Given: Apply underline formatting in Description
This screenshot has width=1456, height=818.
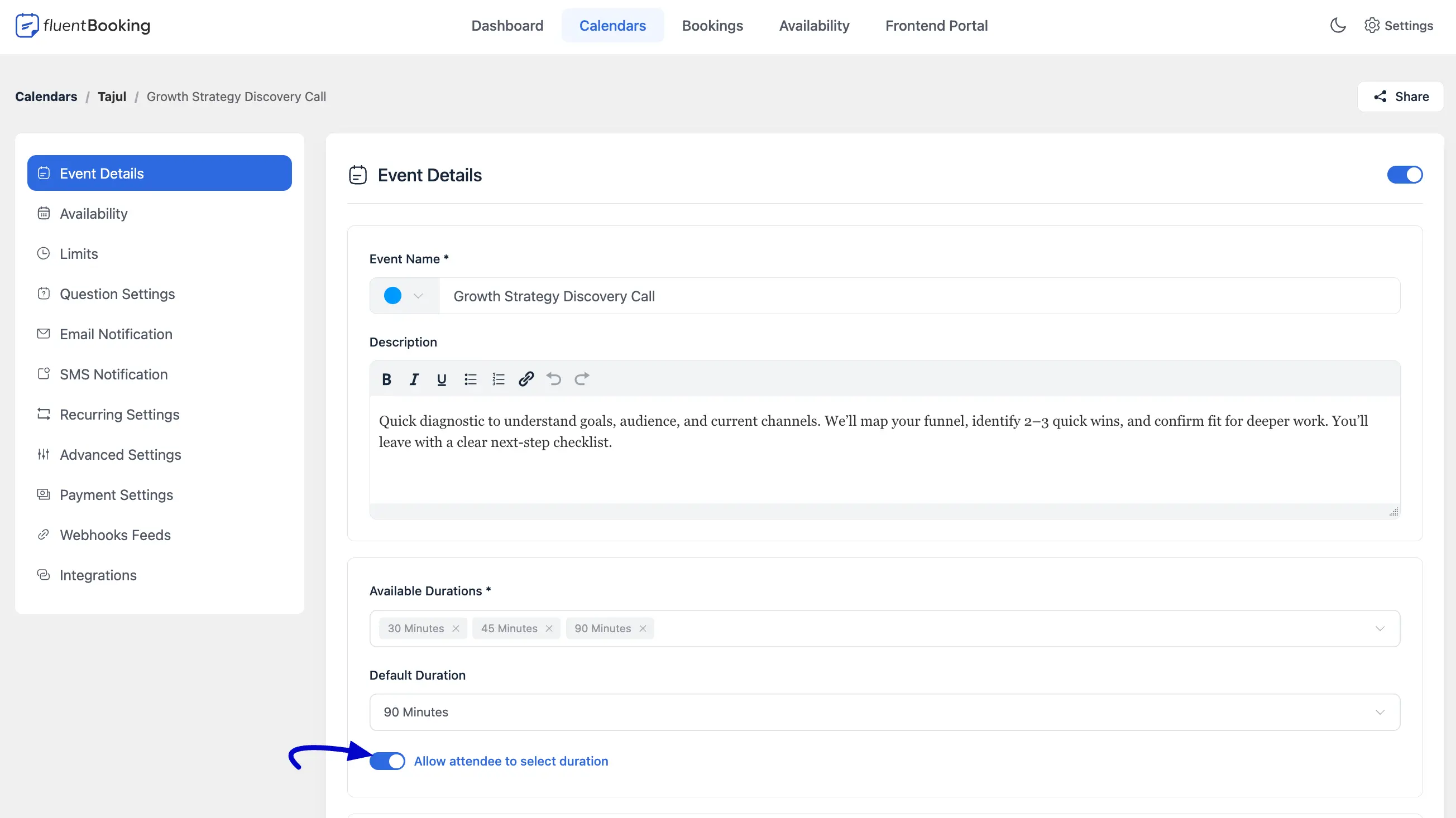Looking at the screenshot, I should (442, 379).
